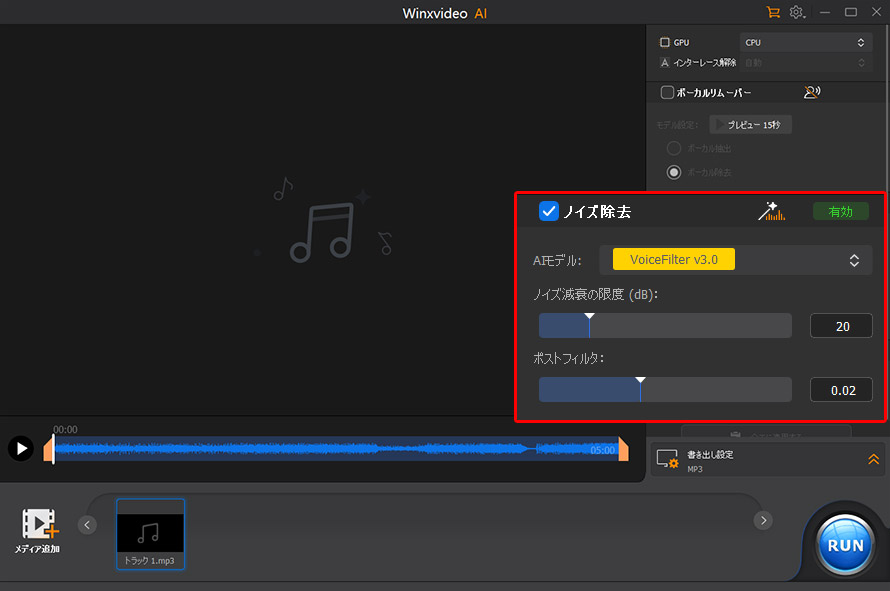Select the トラック 1.mp3 thumbnail
890x591 pixels.
[150, 534]
